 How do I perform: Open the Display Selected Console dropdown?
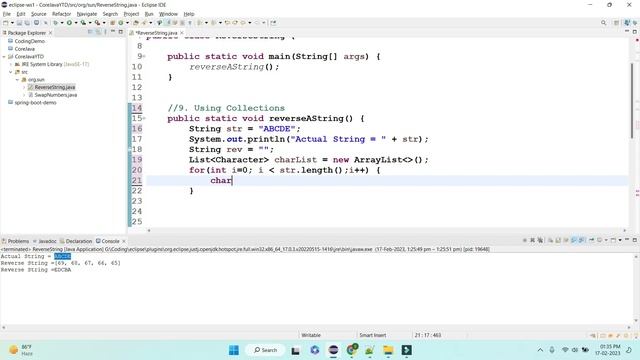pyautogui.click(x=606, y=240)
